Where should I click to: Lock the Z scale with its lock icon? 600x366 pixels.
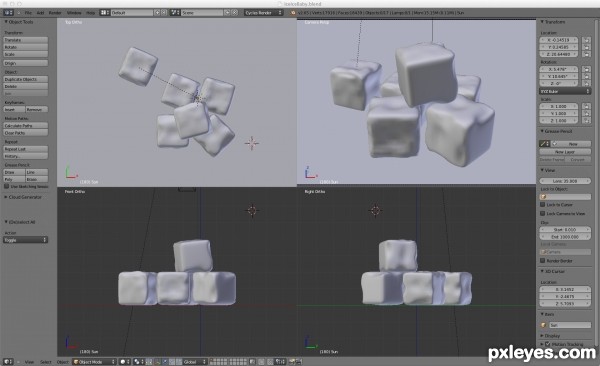click(x=586, y=121)
